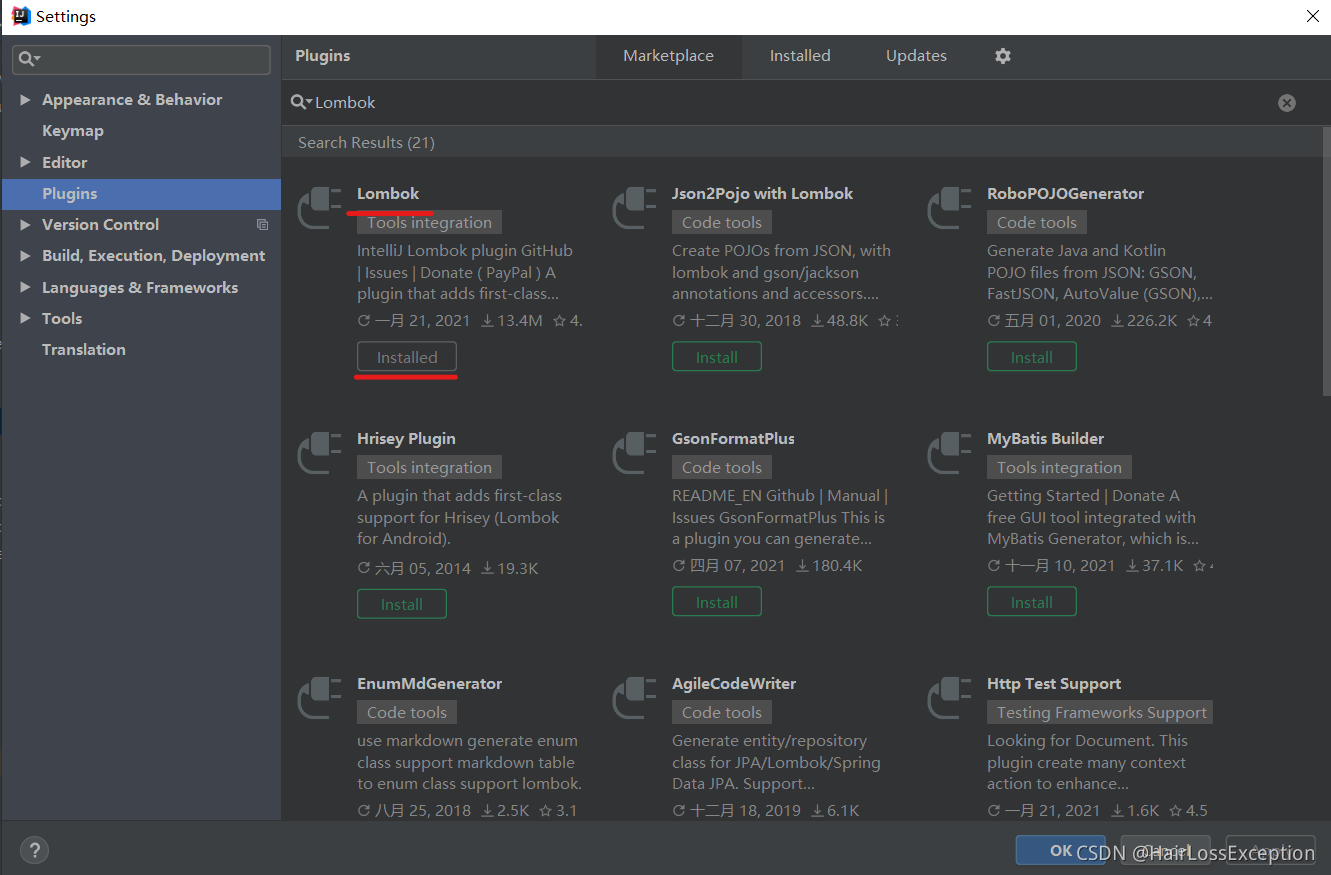The height and width of the screenshot is (875, 1331).
Task: Click Tools integration tag under Lombok
Action: pos(429,223)
